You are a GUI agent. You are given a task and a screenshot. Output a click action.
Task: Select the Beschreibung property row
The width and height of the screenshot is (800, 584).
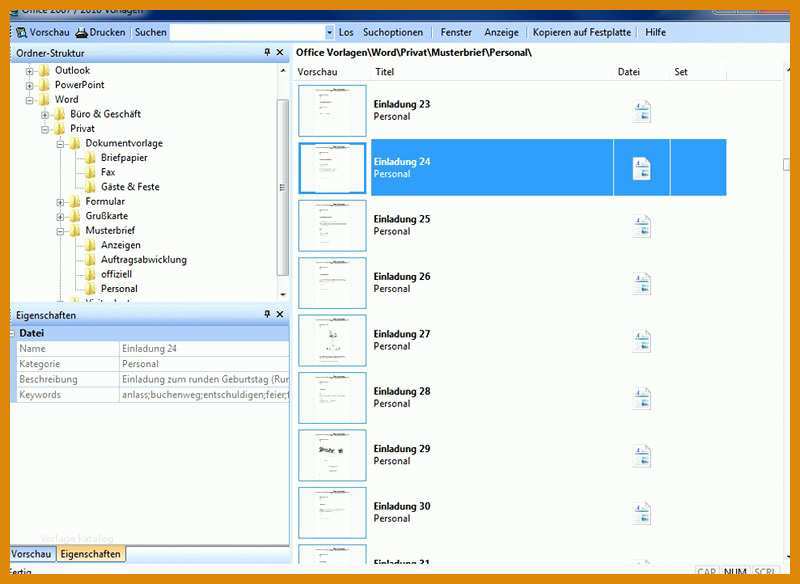[x=153, y=379]
